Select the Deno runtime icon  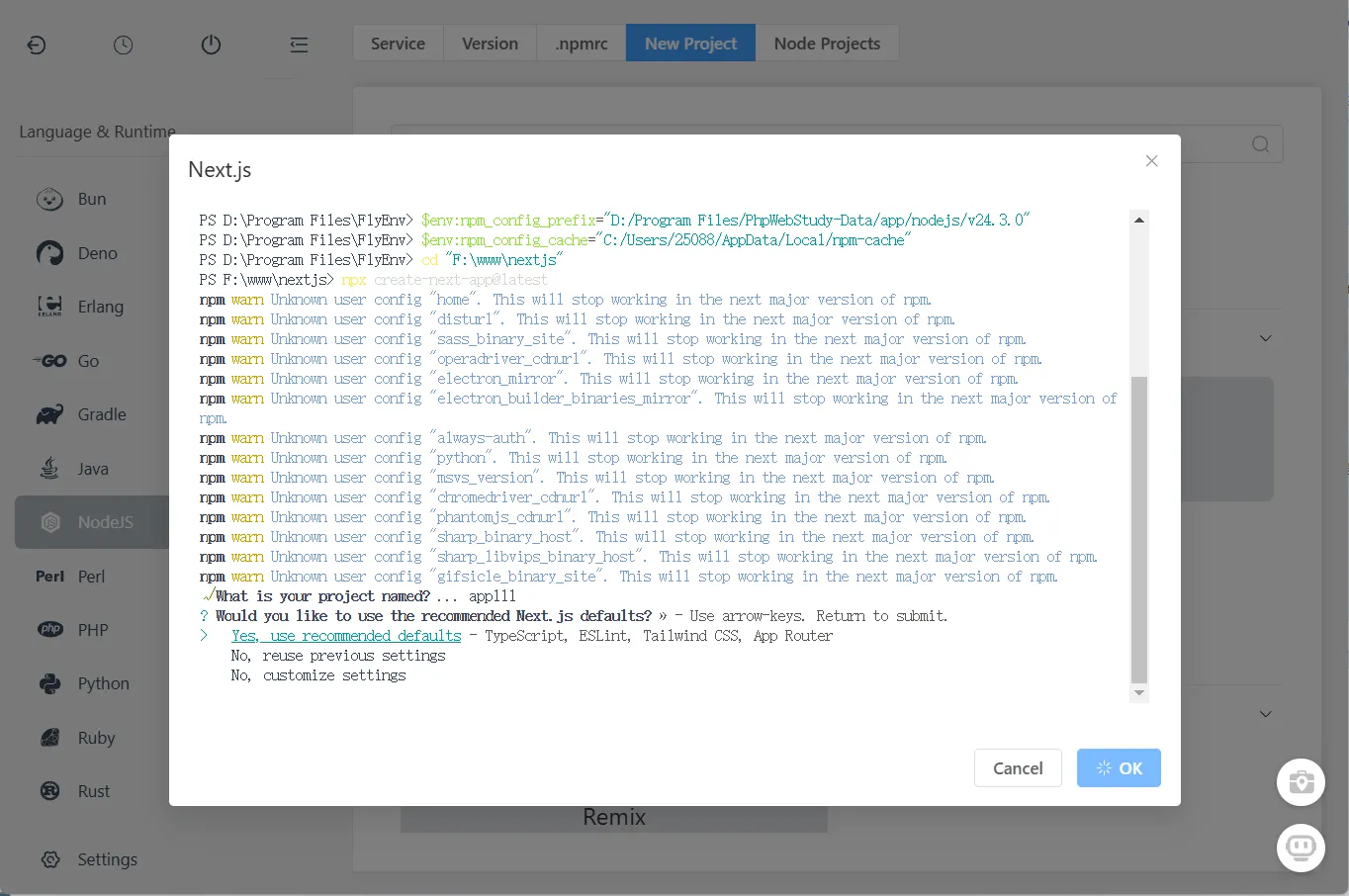49,253
